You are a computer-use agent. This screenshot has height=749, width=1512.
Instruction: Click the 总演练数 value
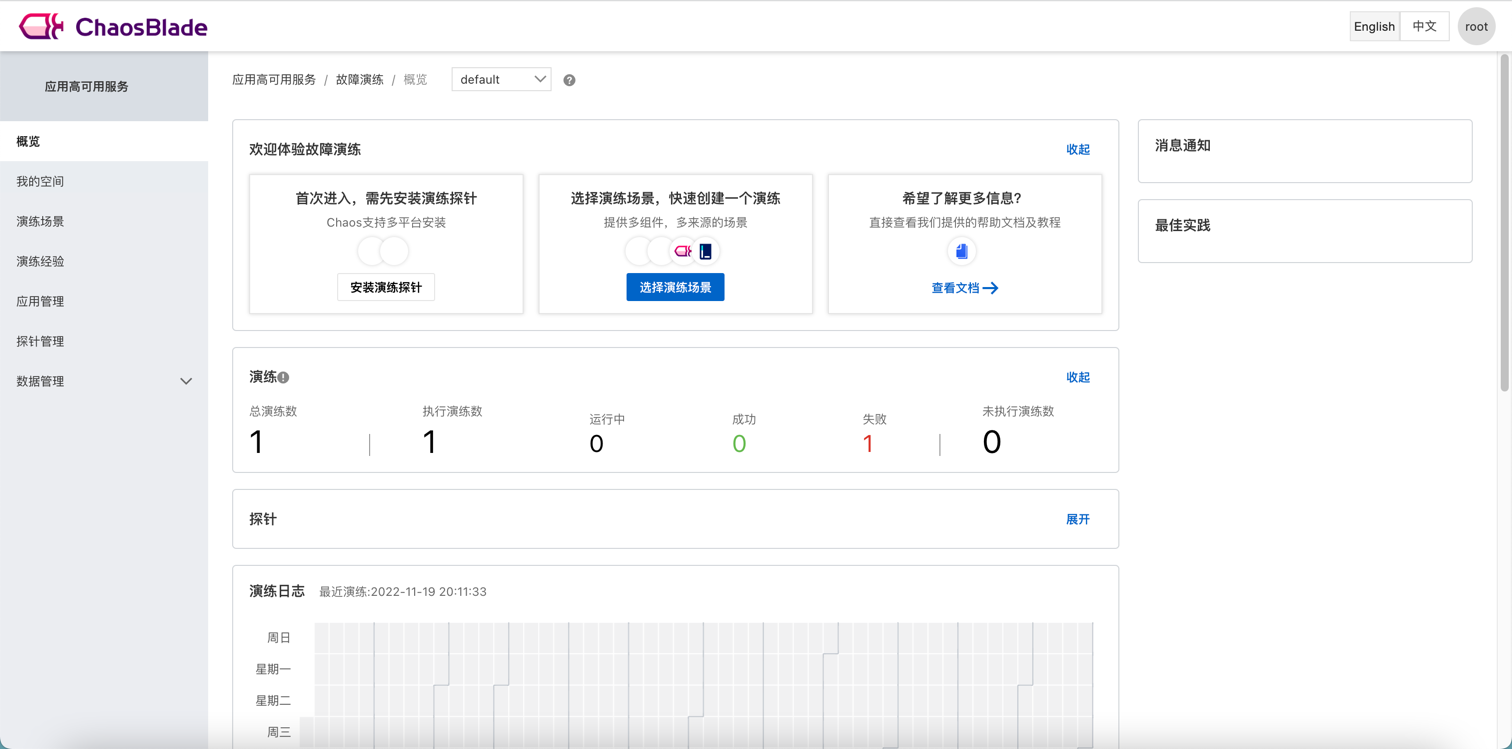pyautogui.click(x=257, y=442)
